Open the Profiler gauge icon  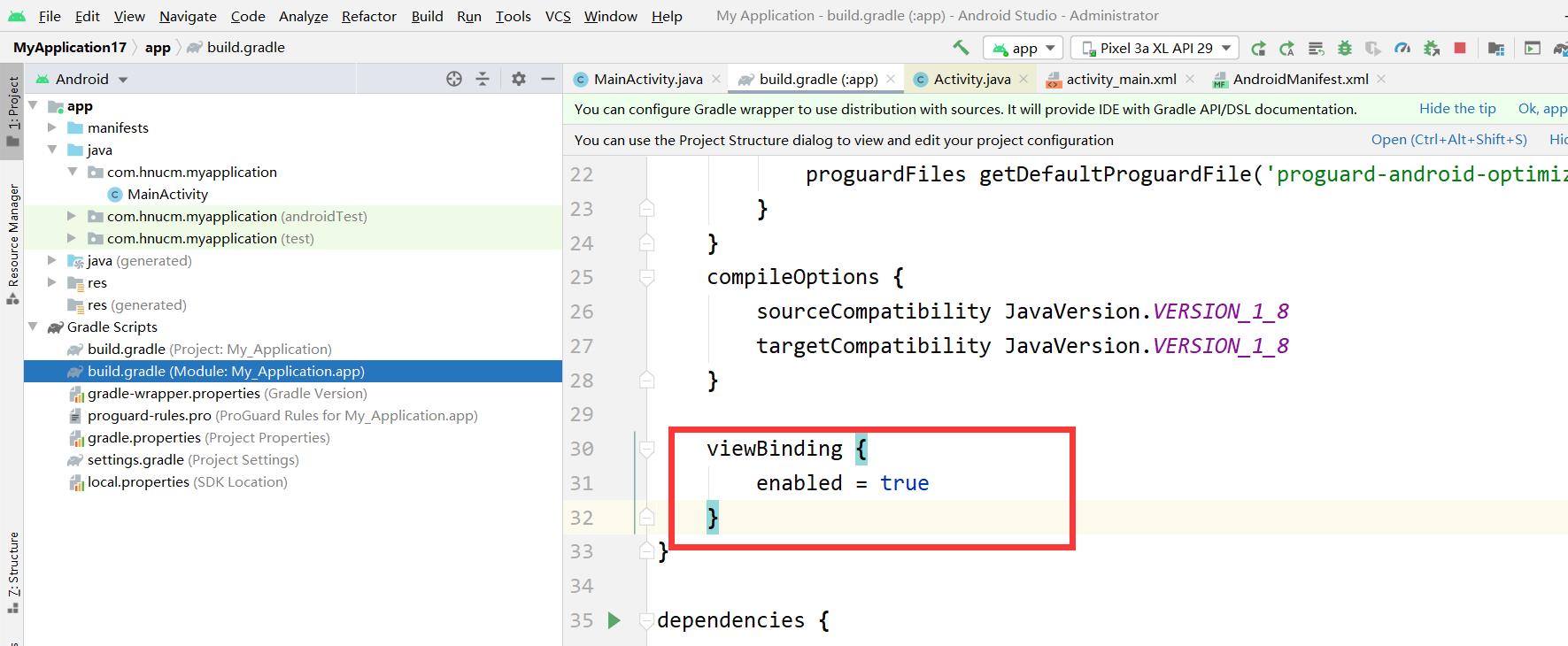[x=1402, y=48]
